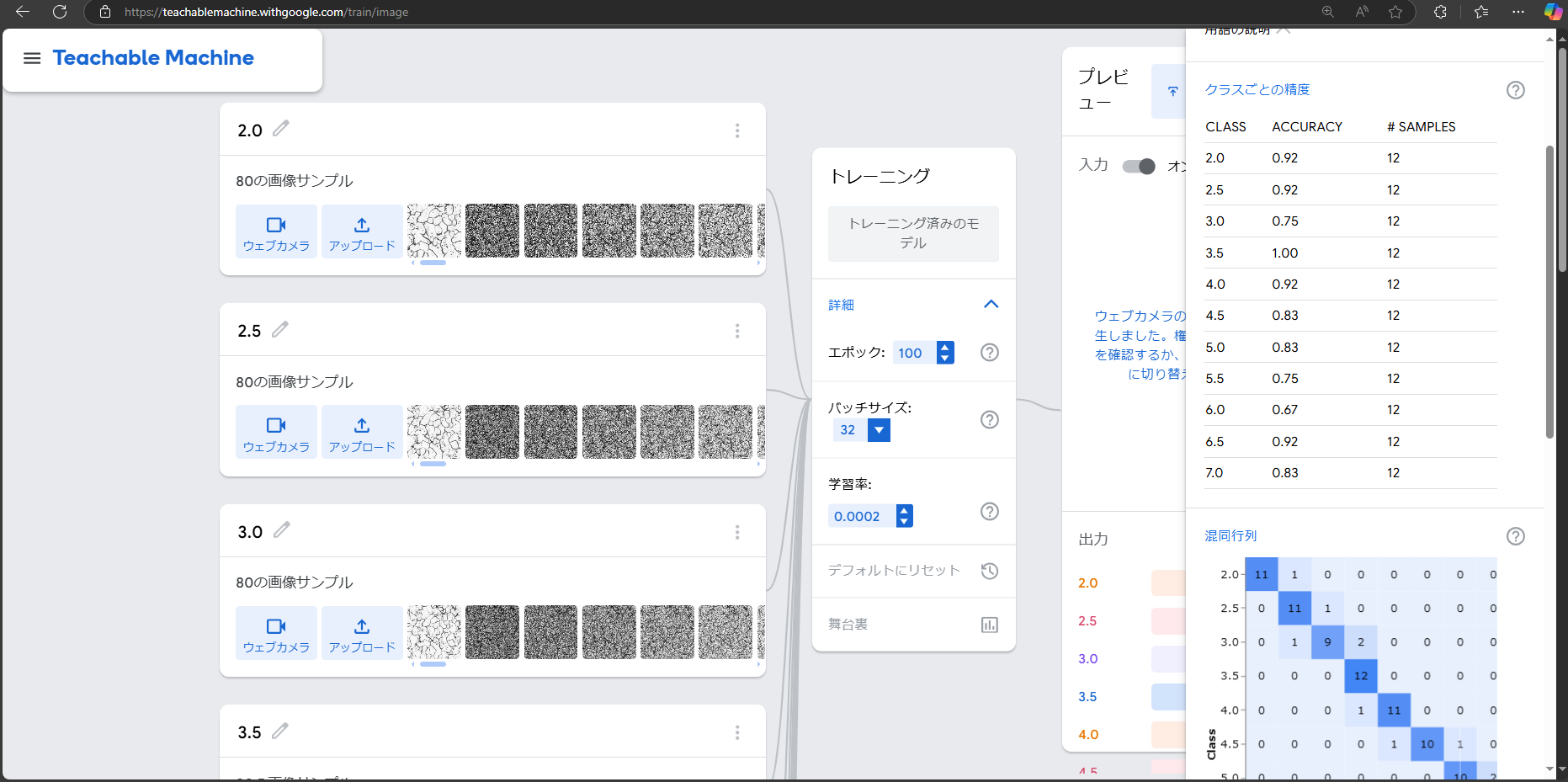Viewport: 1568px width, 782px height.
Task: Open help for accuracy per class
Action: click(1516, 90)
